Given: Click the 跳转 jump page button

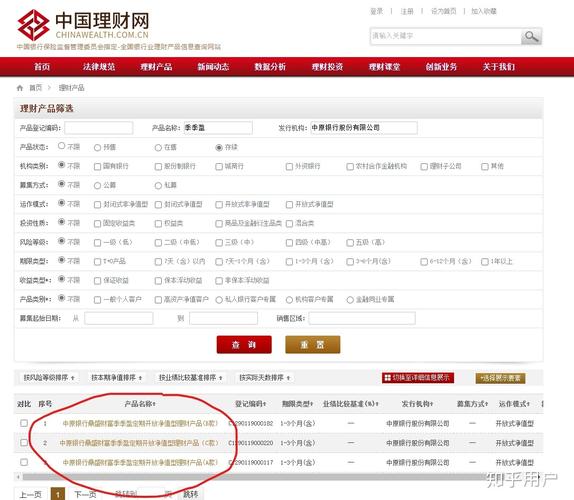Looking at the screenshot, I should pos(190,495).
